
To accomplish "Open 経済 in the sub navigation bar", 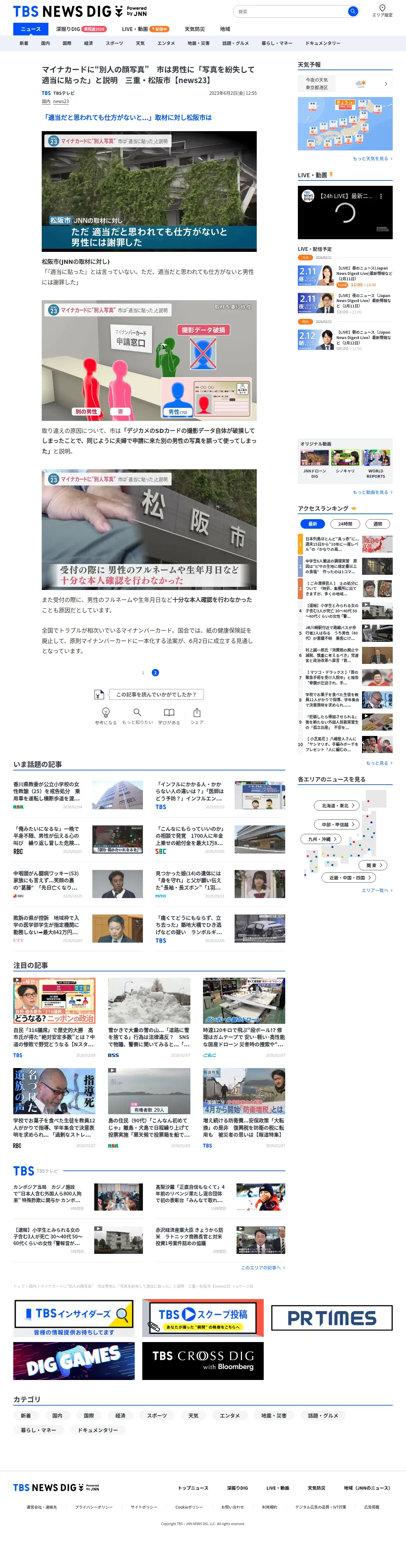I will coord(88,43).
